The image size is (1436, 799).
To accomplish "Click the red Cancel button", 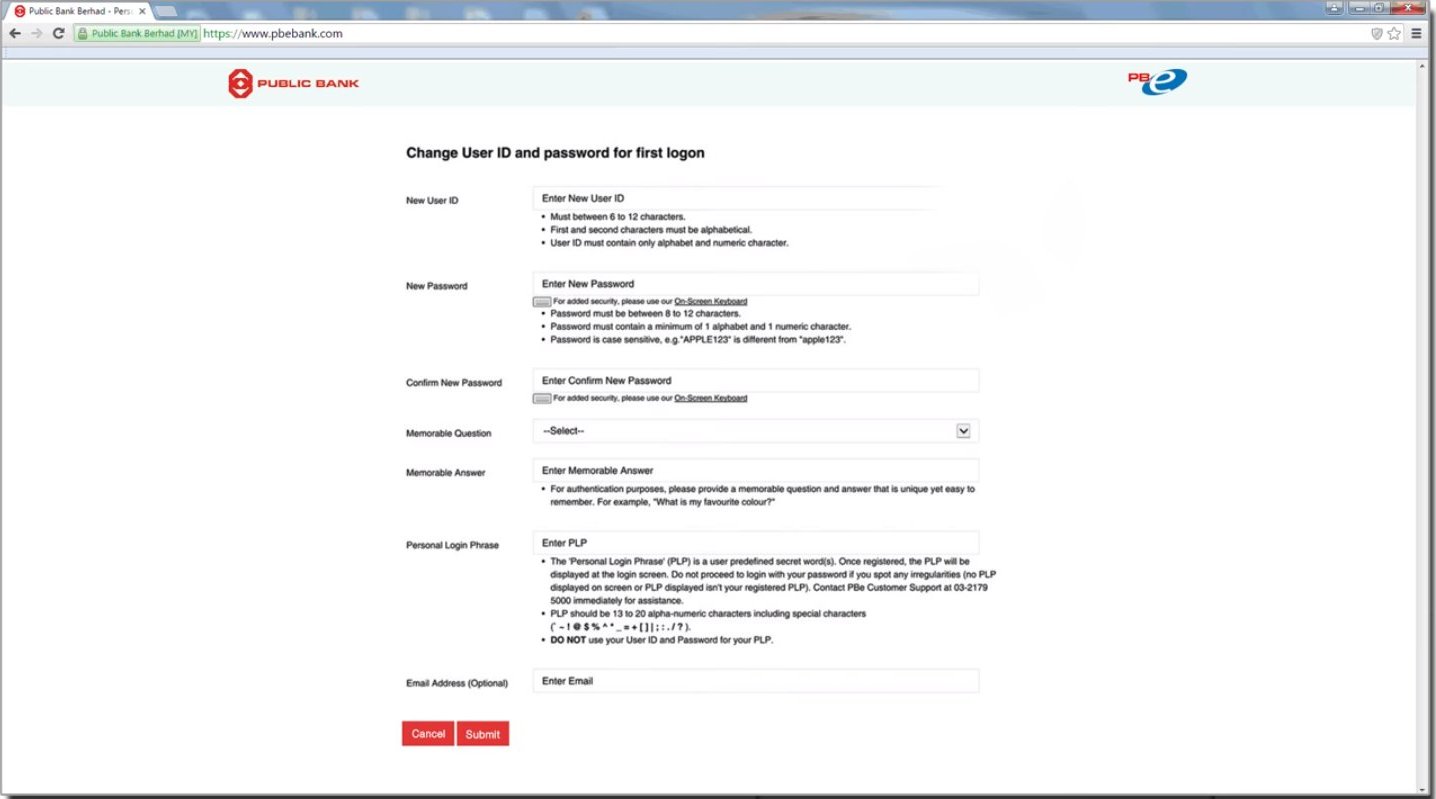I will [428, 734].
